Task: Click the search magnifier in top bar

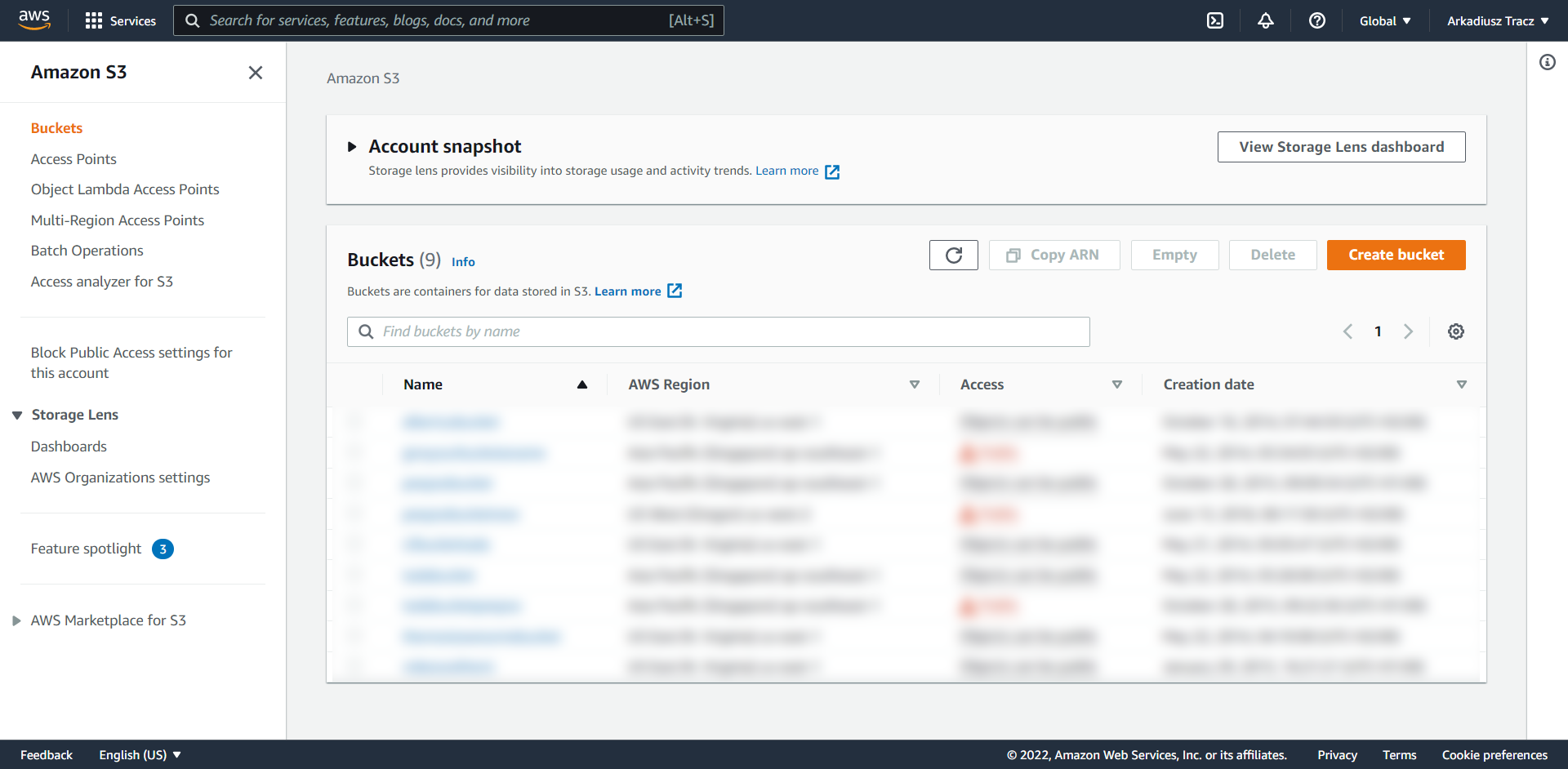Action: tap(193, 20)
